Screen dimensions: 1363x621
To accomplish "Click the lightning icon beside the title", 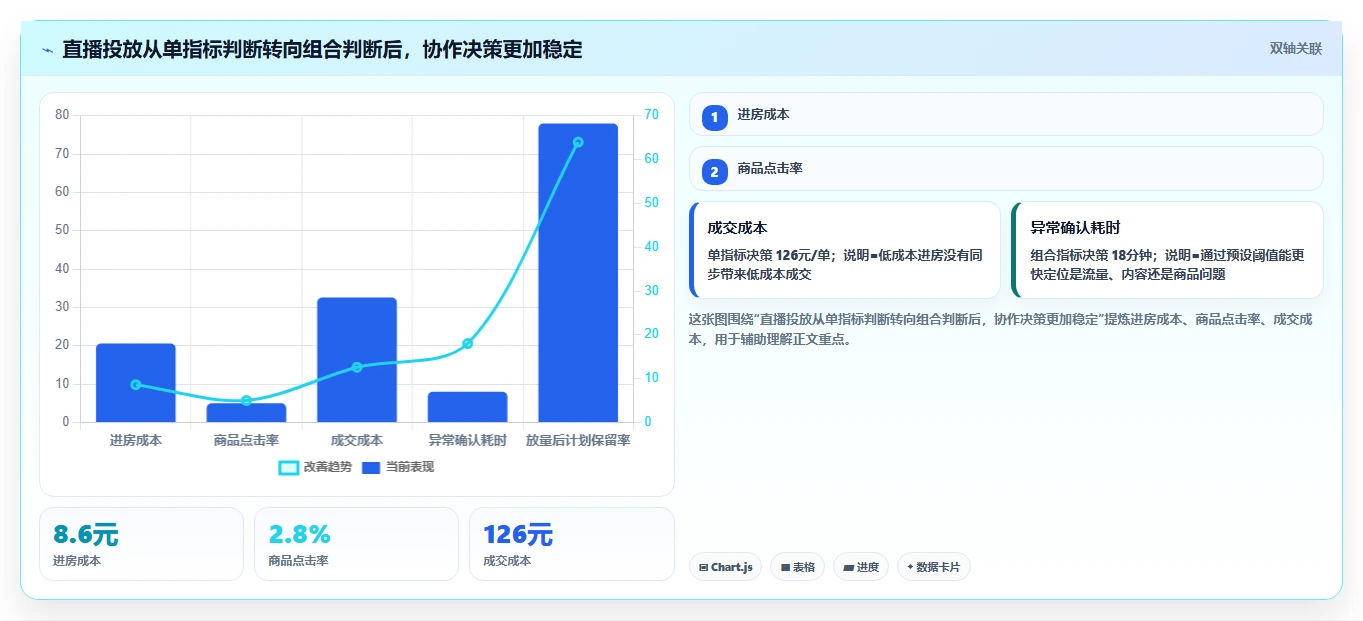I will pos(48,50).
